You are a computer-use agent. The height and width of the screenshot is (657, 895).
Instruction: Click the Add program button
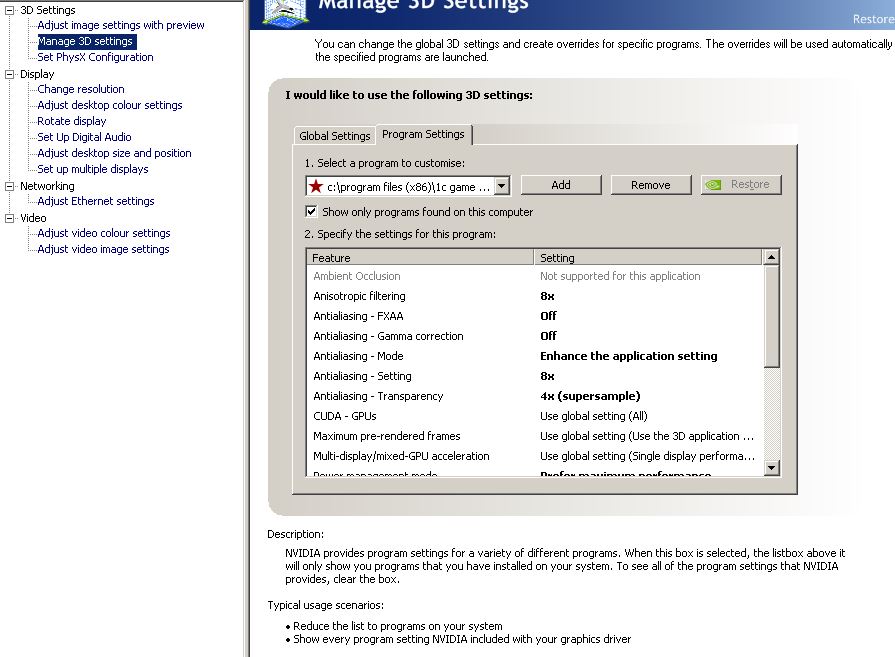[561, 185]
